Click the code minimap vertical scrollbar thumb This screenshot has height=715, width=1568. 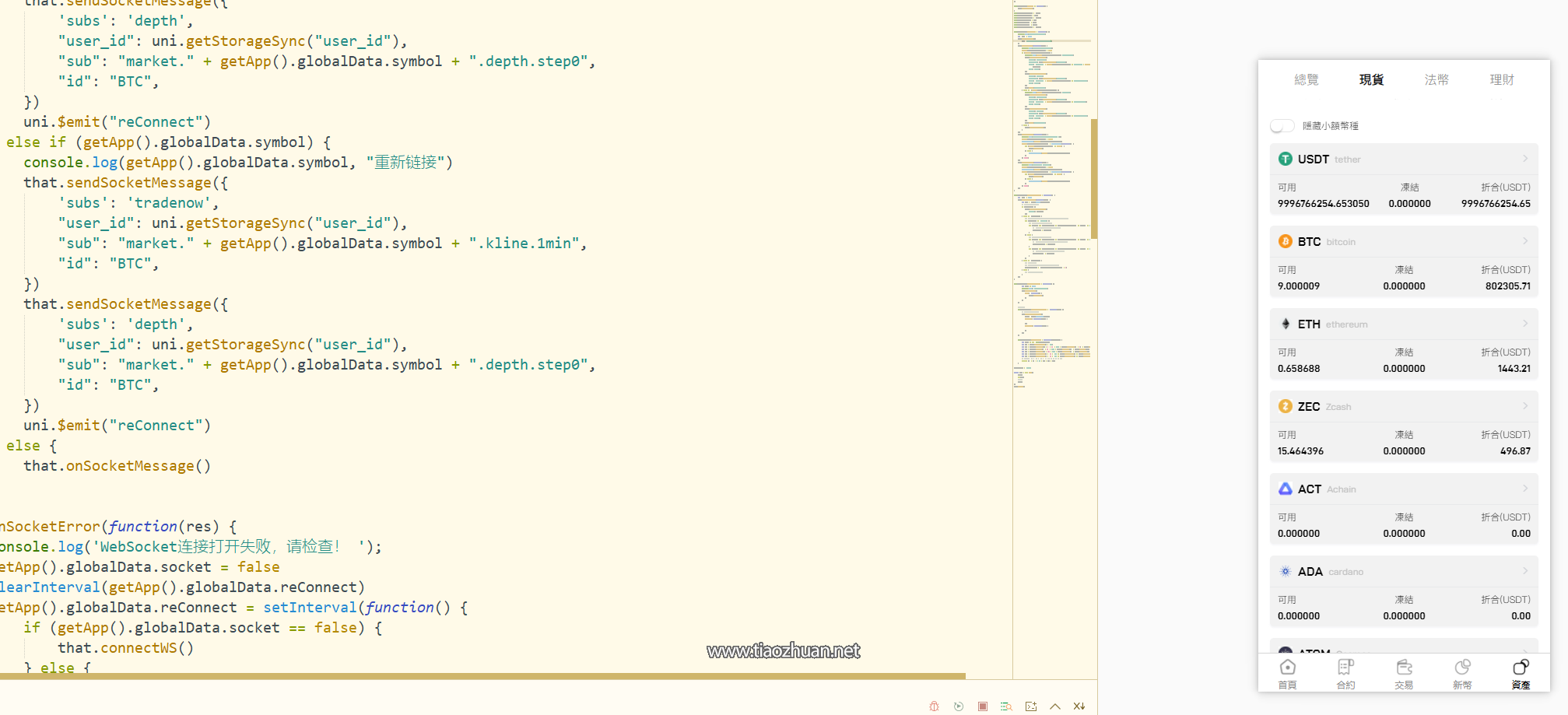(1094, 179)
